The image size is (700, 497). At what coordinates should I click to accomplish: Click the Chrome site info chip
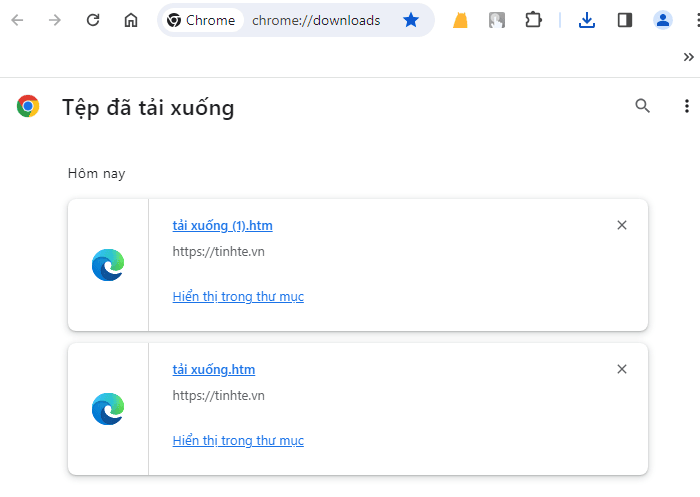201,20
